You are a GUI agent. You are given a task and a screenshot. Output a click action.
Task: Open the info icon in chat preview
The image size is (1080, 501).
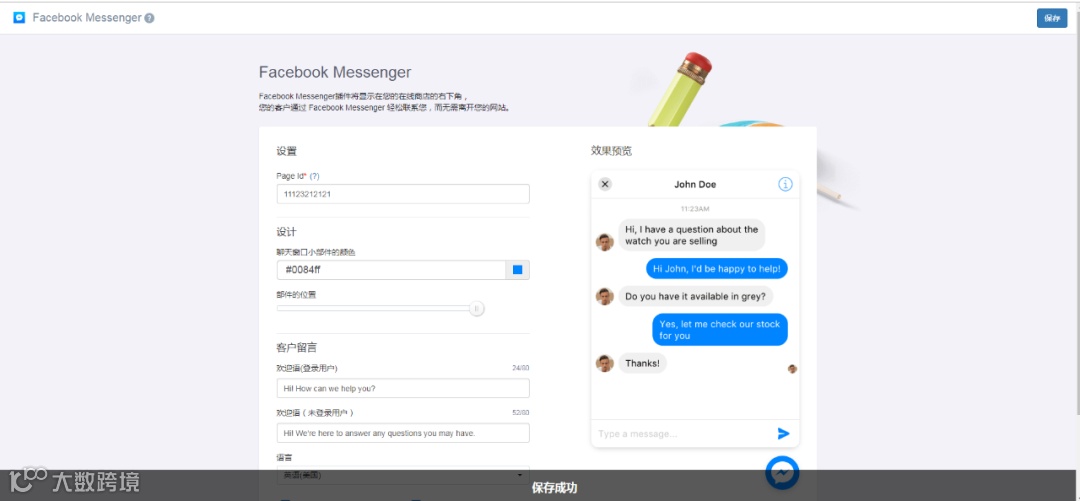coord(785,184)
